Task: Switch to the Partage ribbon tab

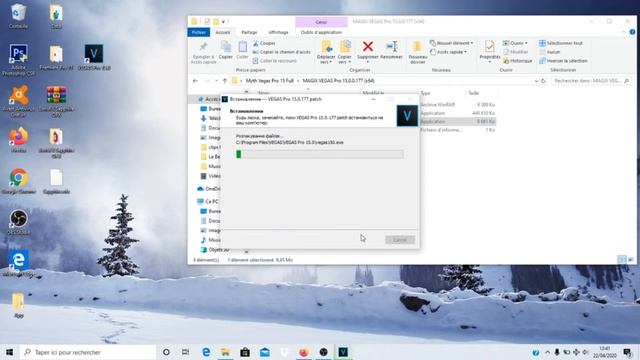Action: point(249,32)
